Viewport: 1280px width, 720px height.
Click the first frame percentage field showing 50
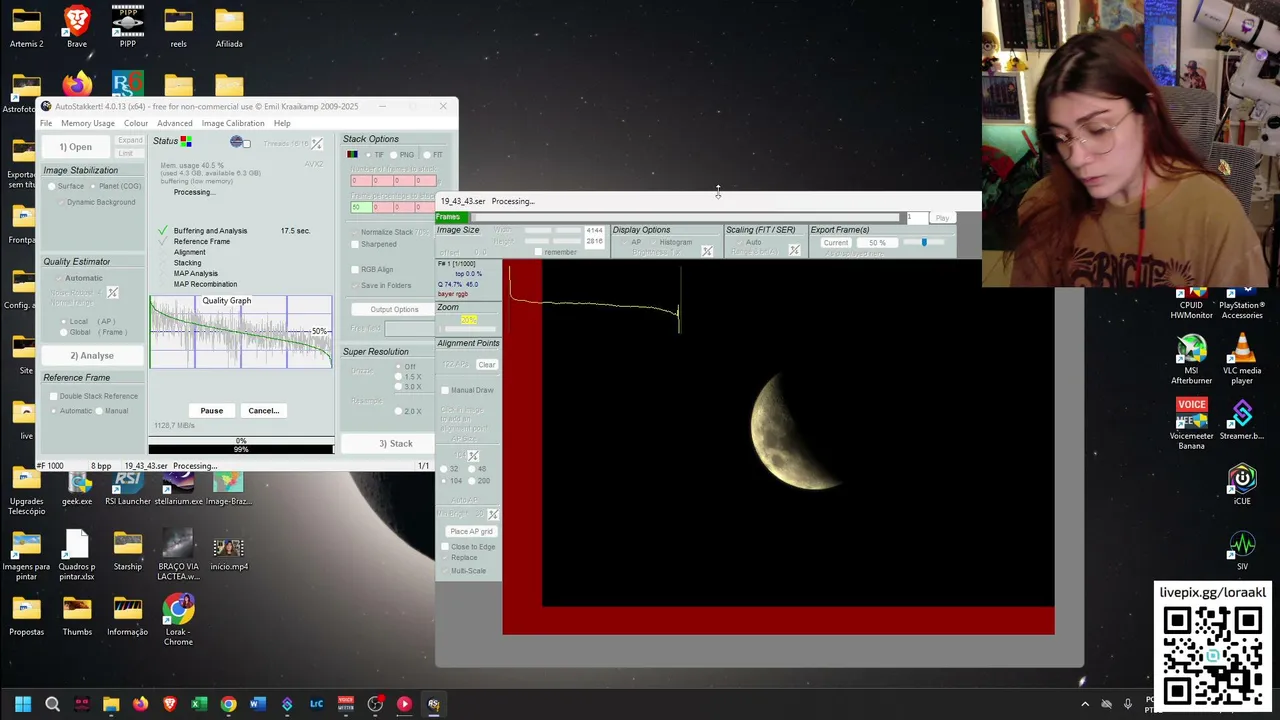360,207
